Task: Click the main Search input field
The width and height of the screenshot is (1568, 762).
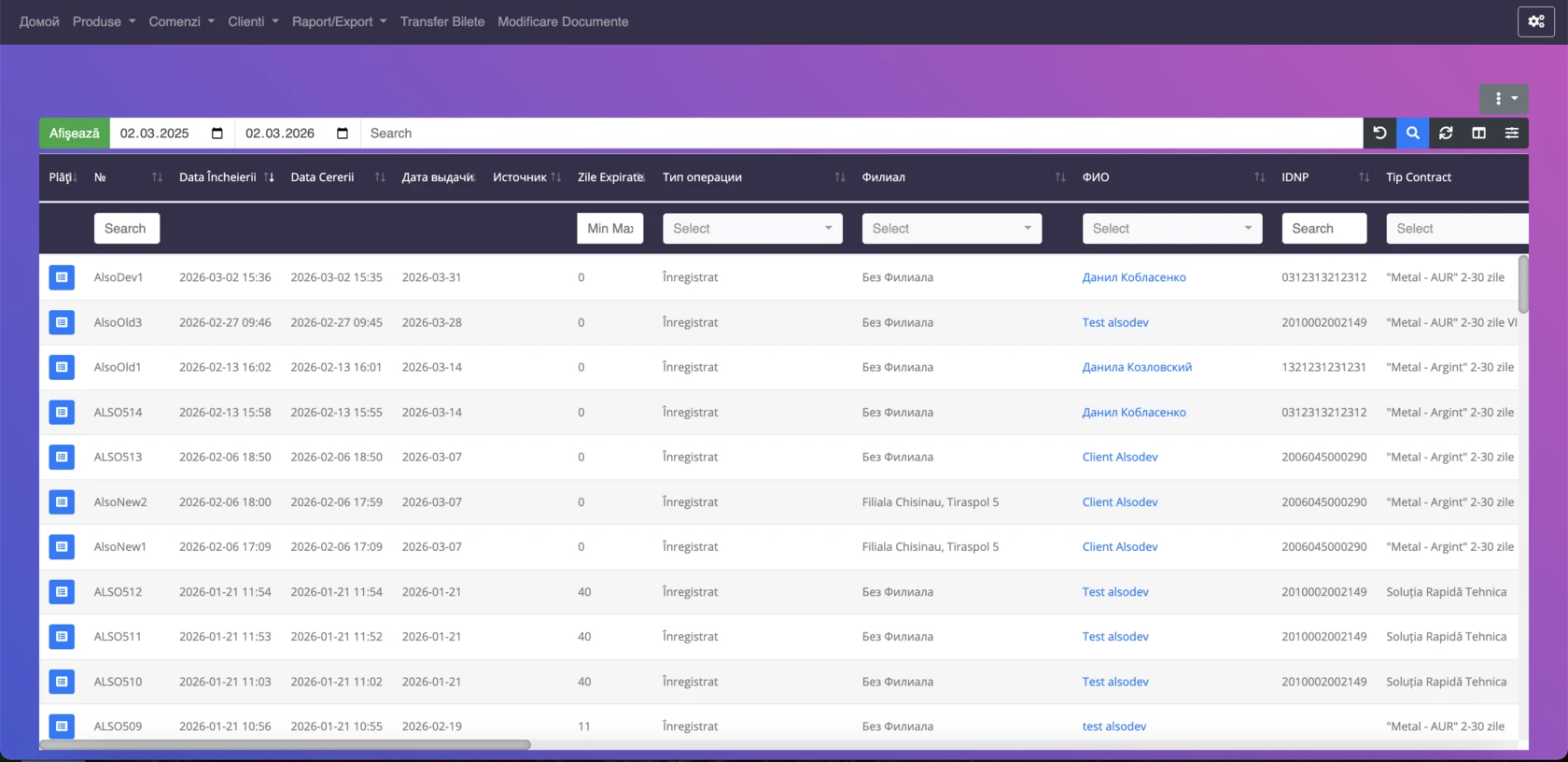Action: (x=861, y=134)
